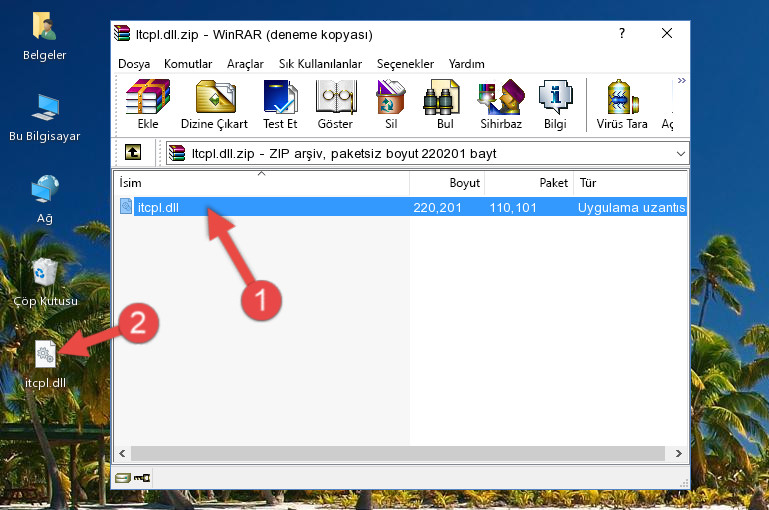The width and height of the screenshot is (769, 510).
Task: Expand hidden toolbar items with chevron
Action: (681, 80)
